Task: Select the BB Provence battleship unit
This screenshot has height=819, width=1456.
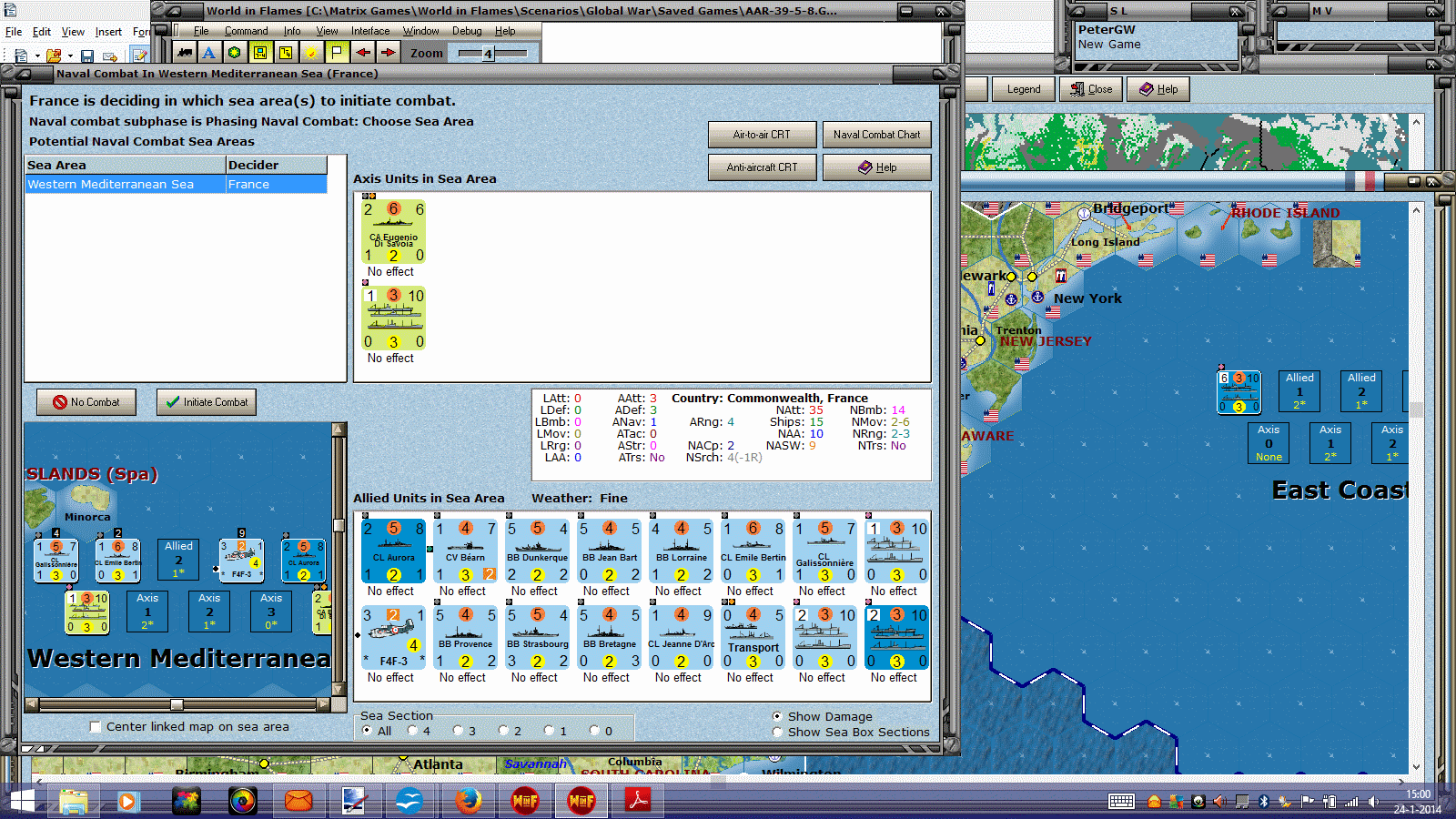Action: point(466,638)
